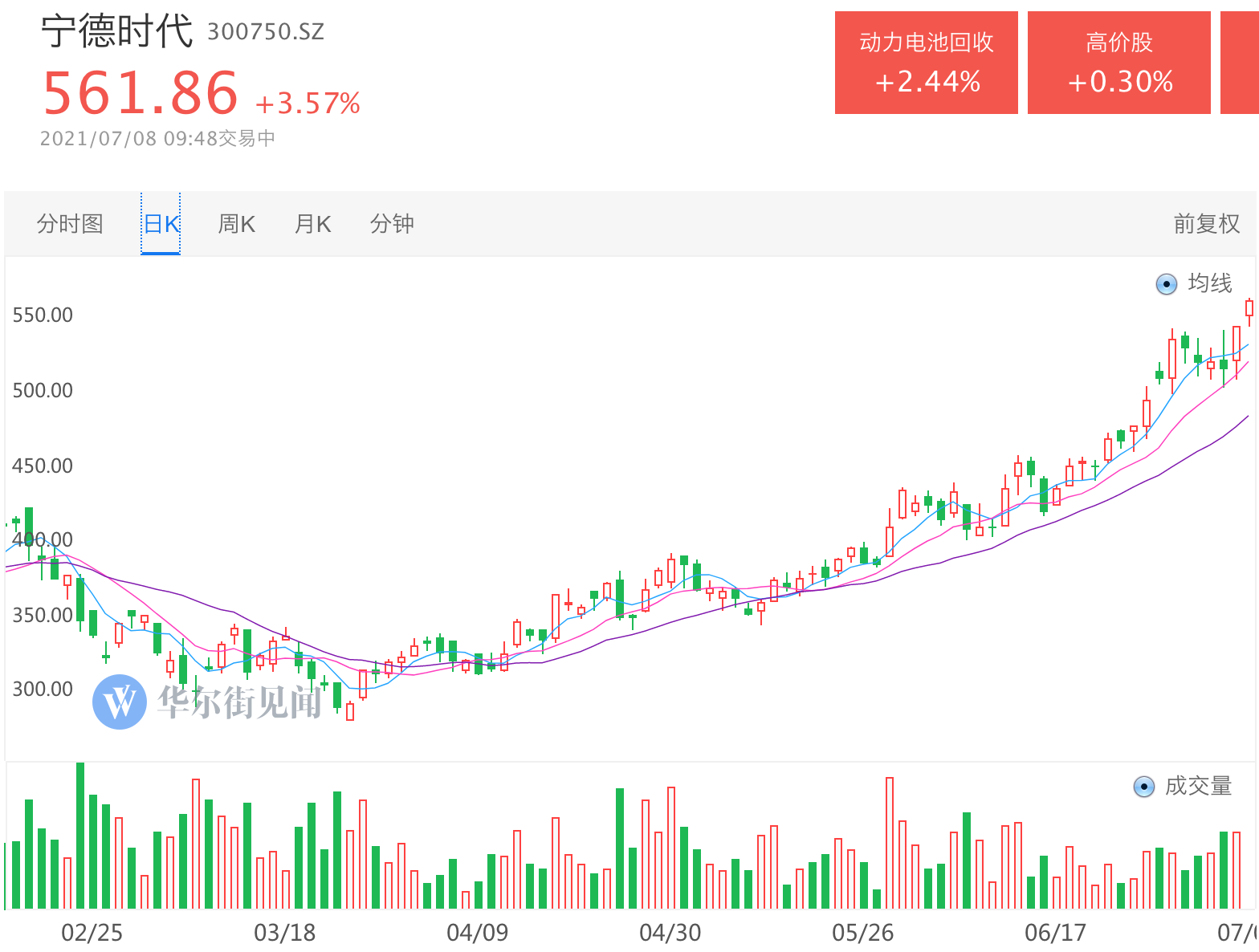Click the 华尔街见闻 watermark logo icon
1259x952 pixels.
[120, 702]
